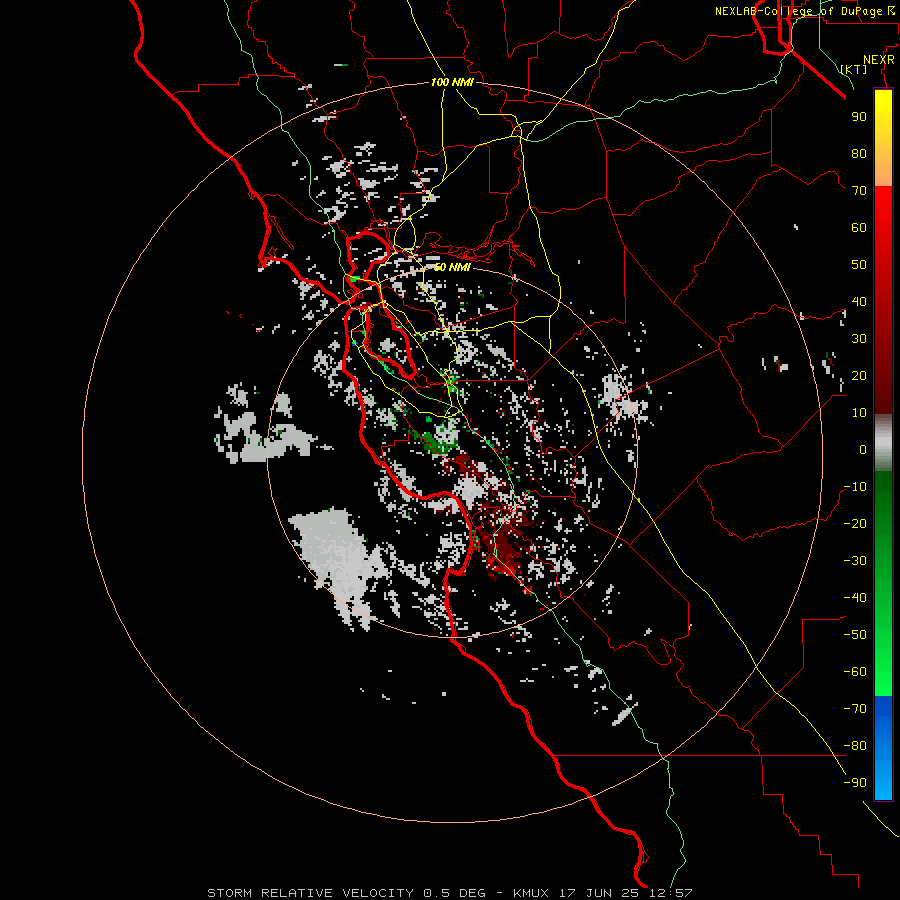
Task: Click the "-90" scale value
Action: pyautogui.click(x=855, y=783)
